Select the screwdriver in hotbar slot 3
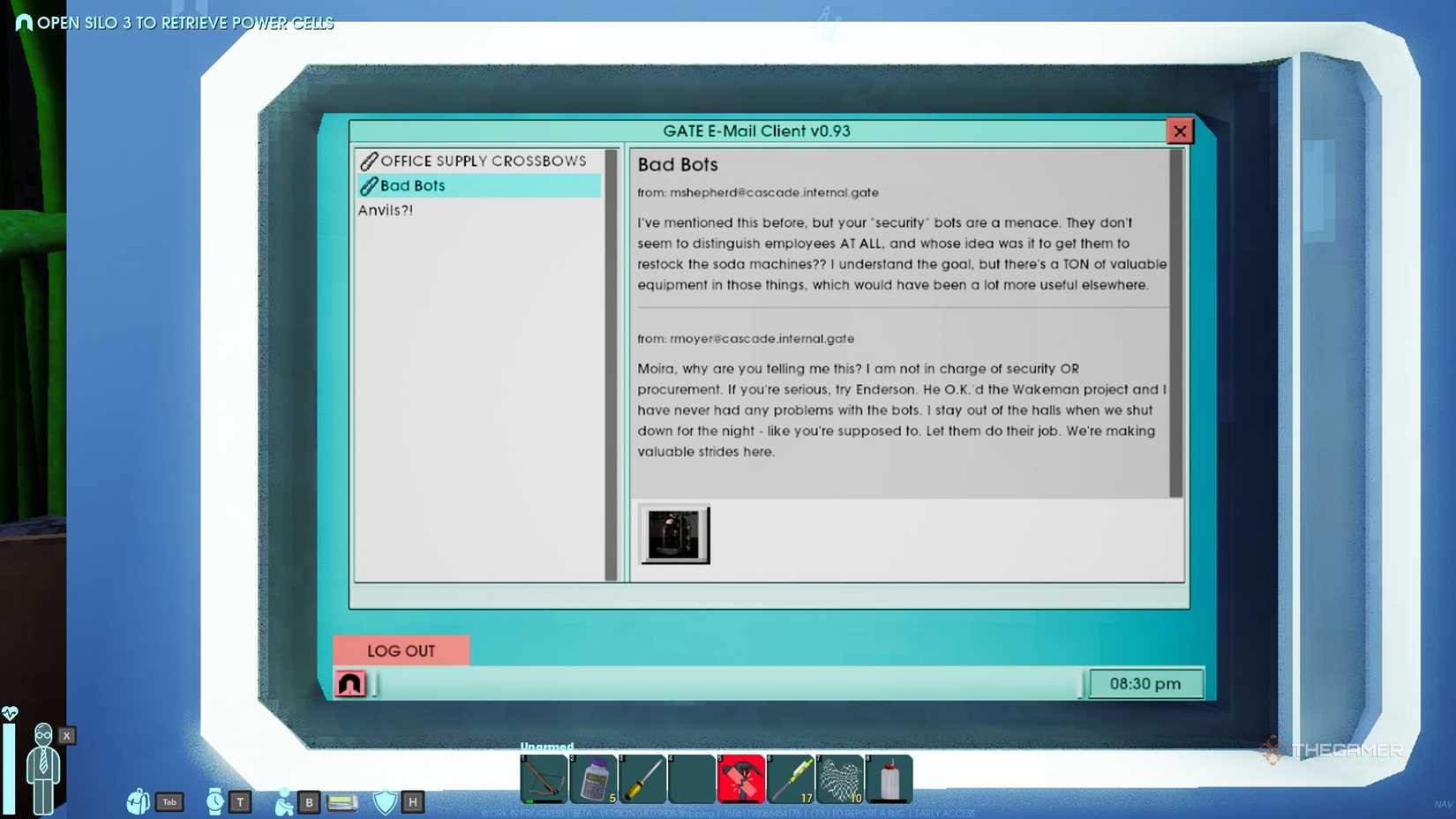The height and width of the screenshot is (819, 1456). (x=642, y=778)
